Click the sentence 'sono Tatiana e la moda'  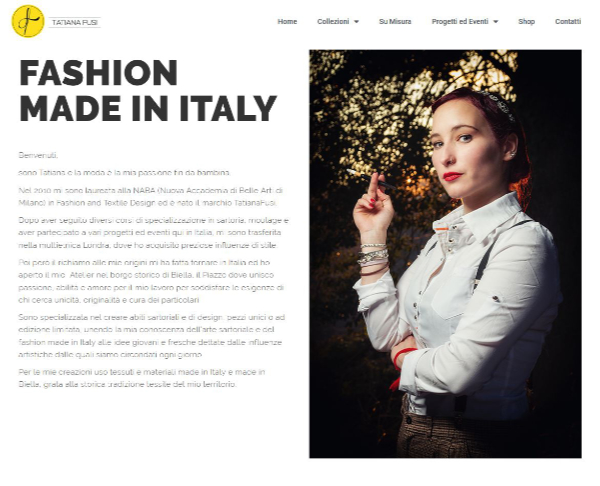(x=124, y=173)
